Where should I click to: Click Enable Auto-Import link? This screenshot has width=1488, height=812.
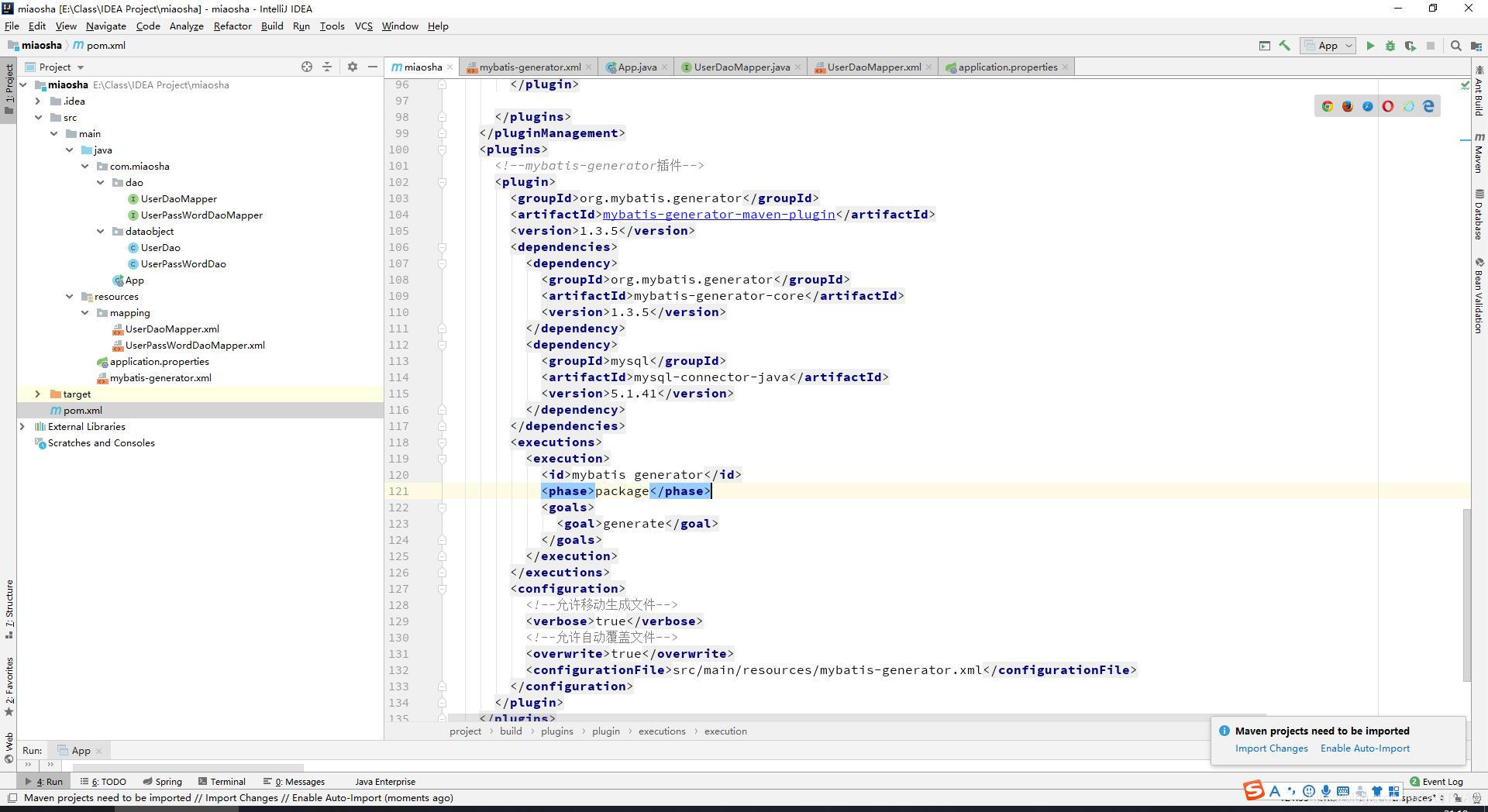1365,748
